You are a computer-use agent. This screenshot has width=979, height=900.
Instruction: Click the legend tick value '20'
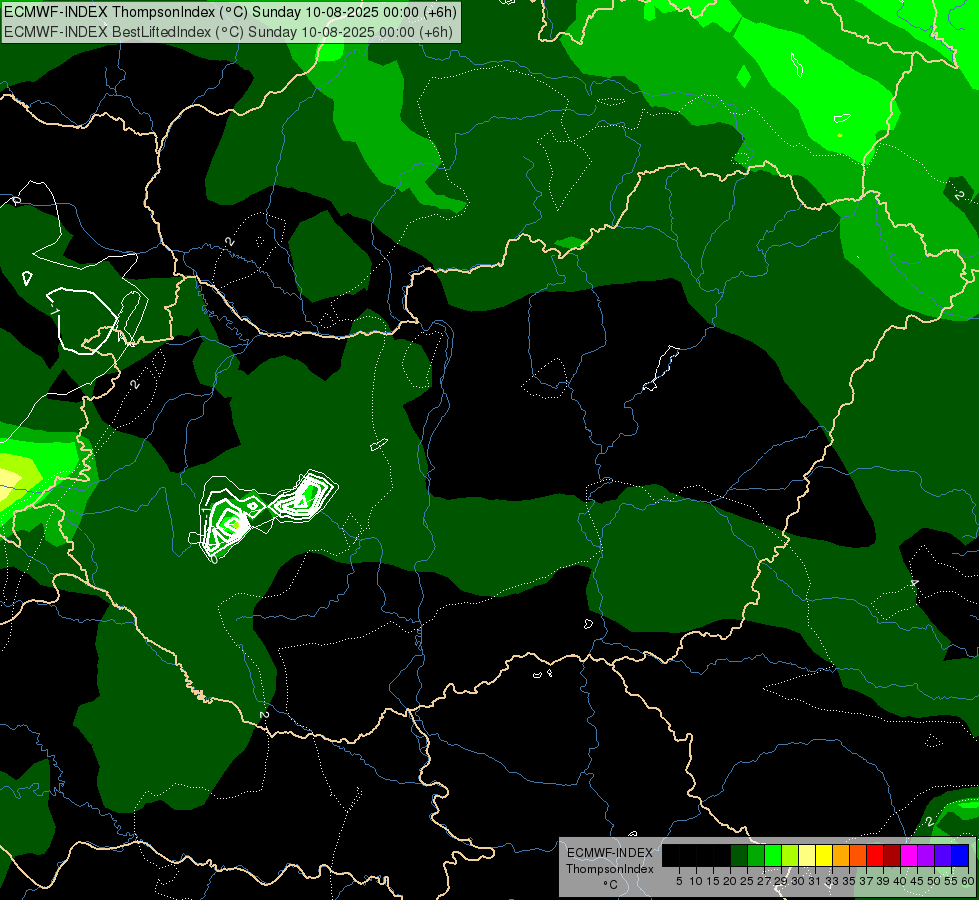tap(731, 881)
